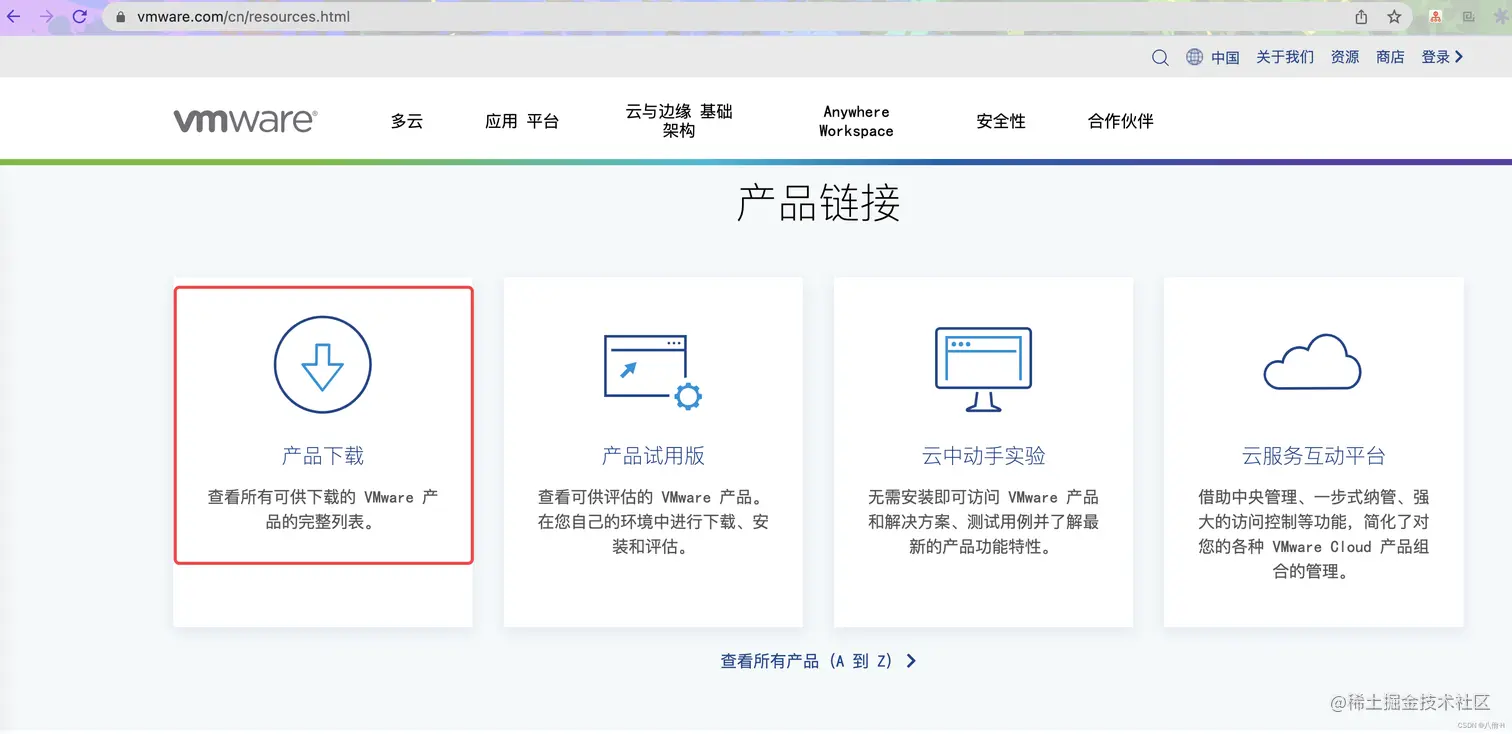The width and height of the screenshot is (1512, 734).
Task: Click description starting 无需安装即可访问
Action: click(x=983, y=522)
